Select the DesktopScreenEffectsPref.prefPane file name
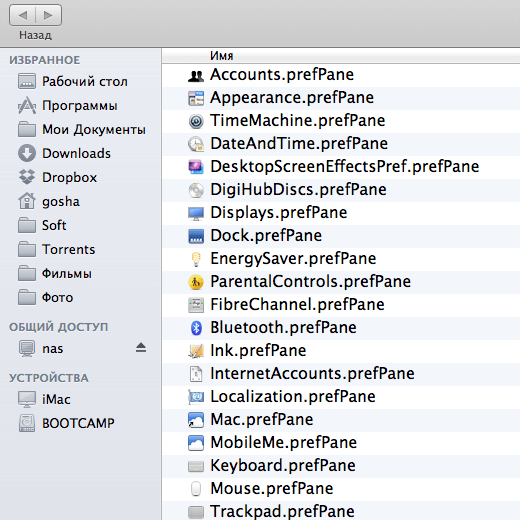The image size is (520, 520). tap(344, 167)
